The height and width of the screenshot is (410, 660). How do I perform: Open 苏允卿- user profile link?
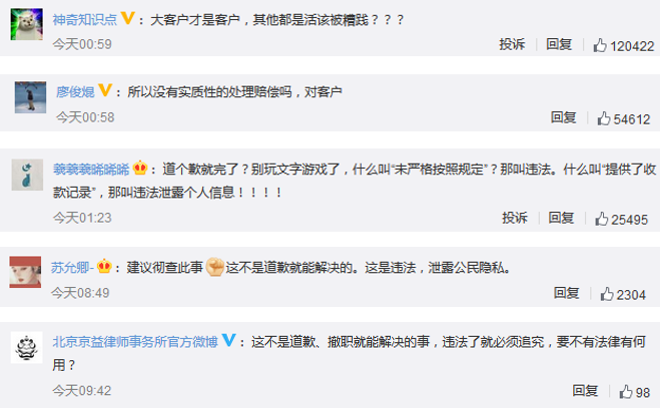(x=72, y=267)
